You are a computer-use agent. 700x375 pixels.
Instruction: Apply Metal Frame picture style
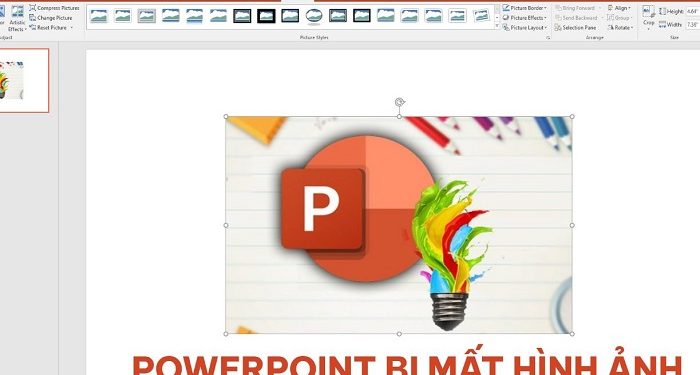[146, 16]
